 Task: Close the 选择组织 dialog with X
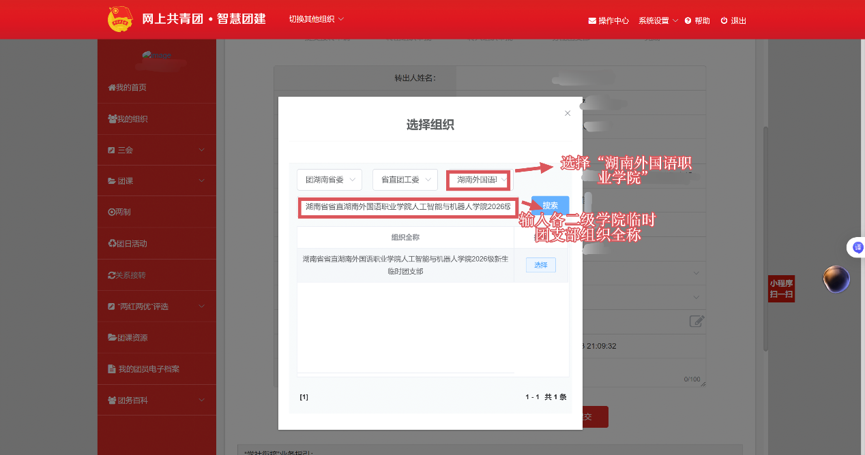tap(567, 113)
